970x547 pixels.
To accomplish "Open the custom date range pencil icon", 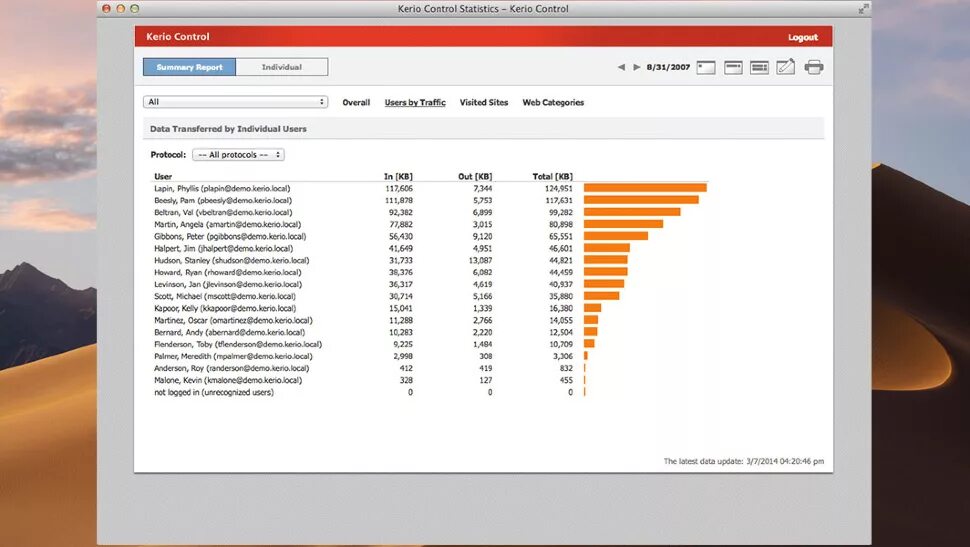I will [786, 67].
